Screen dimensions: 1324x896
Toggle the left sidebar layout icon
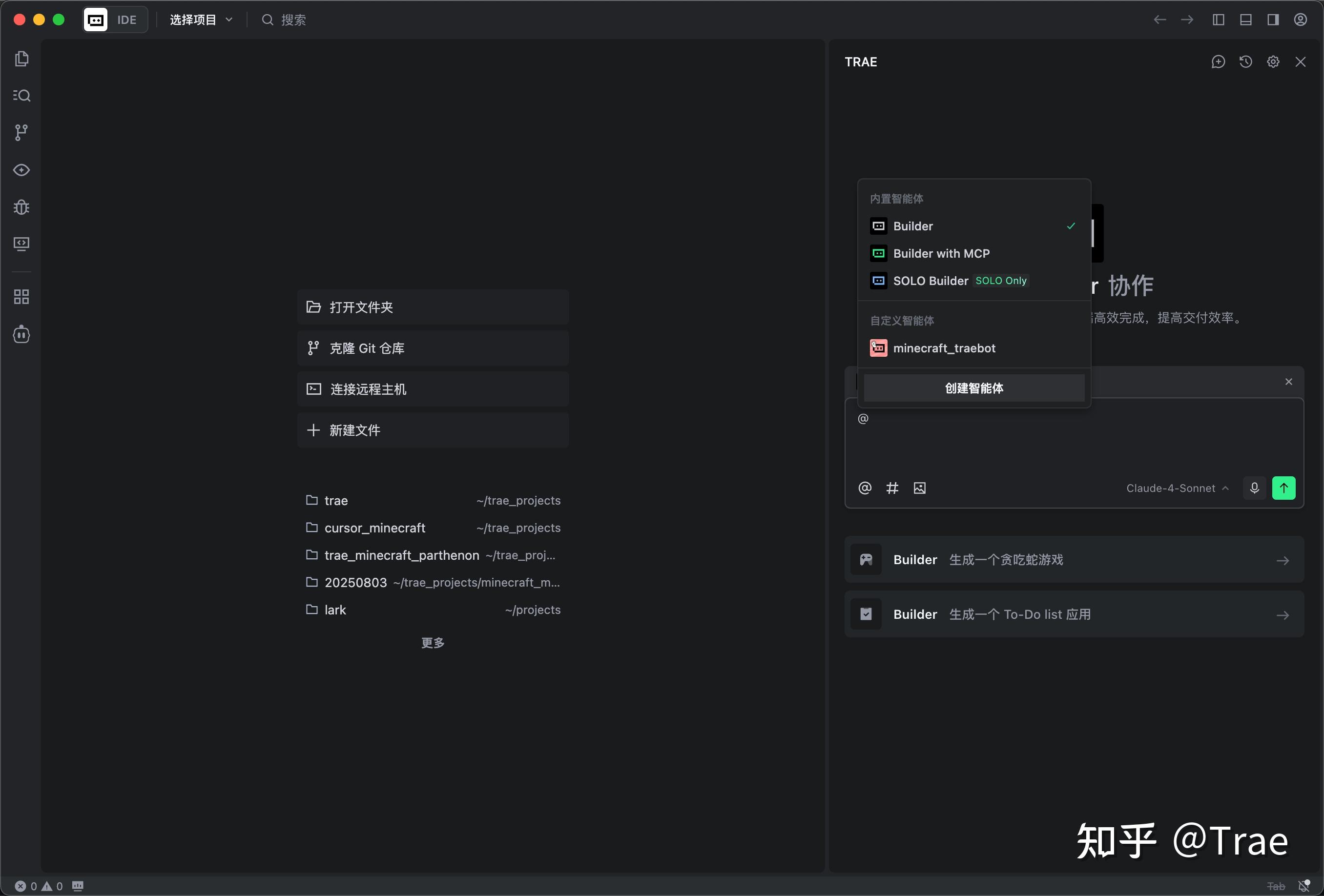point(1218,20)
